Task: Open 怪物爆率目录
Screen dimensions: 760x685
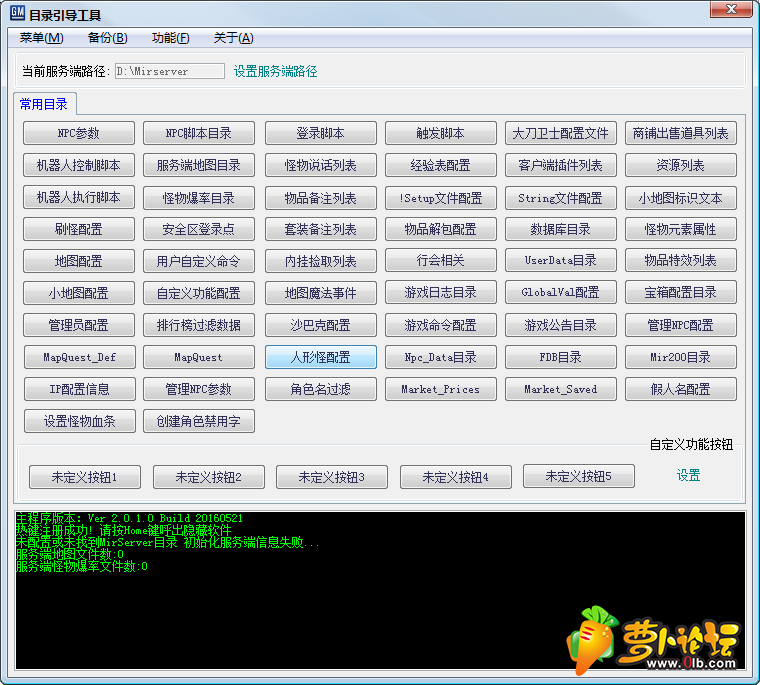Action: pos(199,198)
